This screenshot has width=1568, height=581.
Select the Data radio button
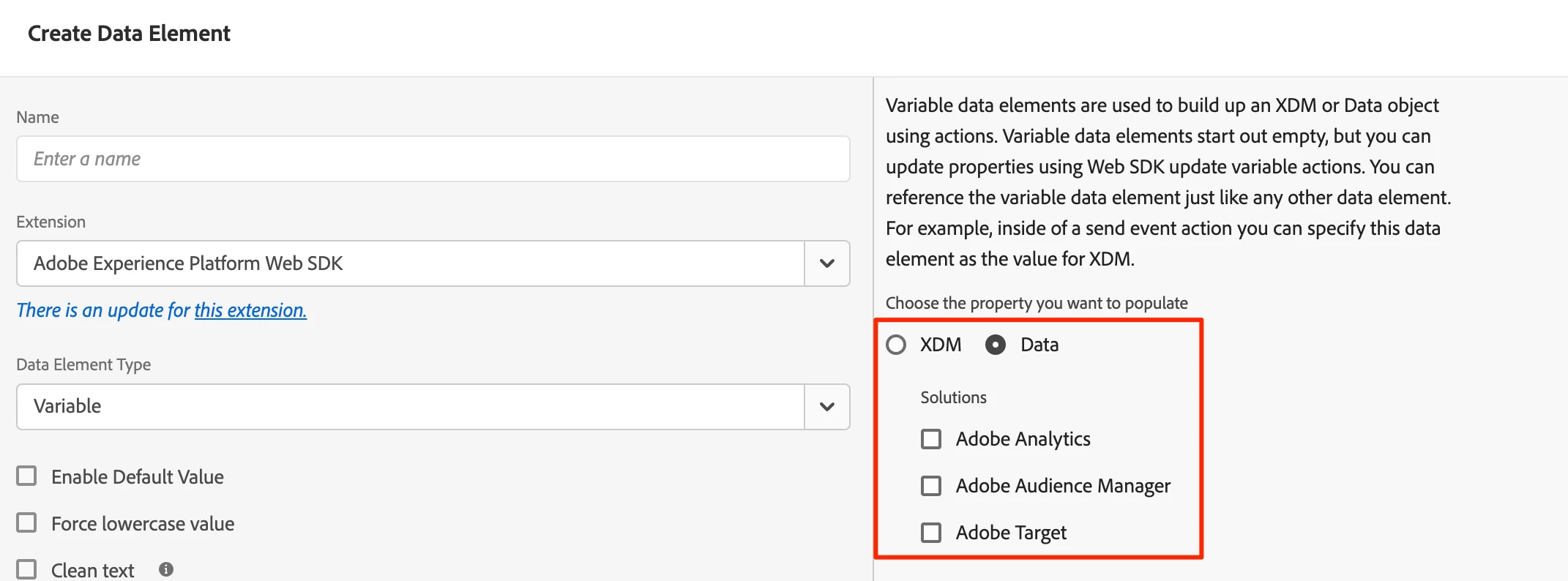(996, 345)
